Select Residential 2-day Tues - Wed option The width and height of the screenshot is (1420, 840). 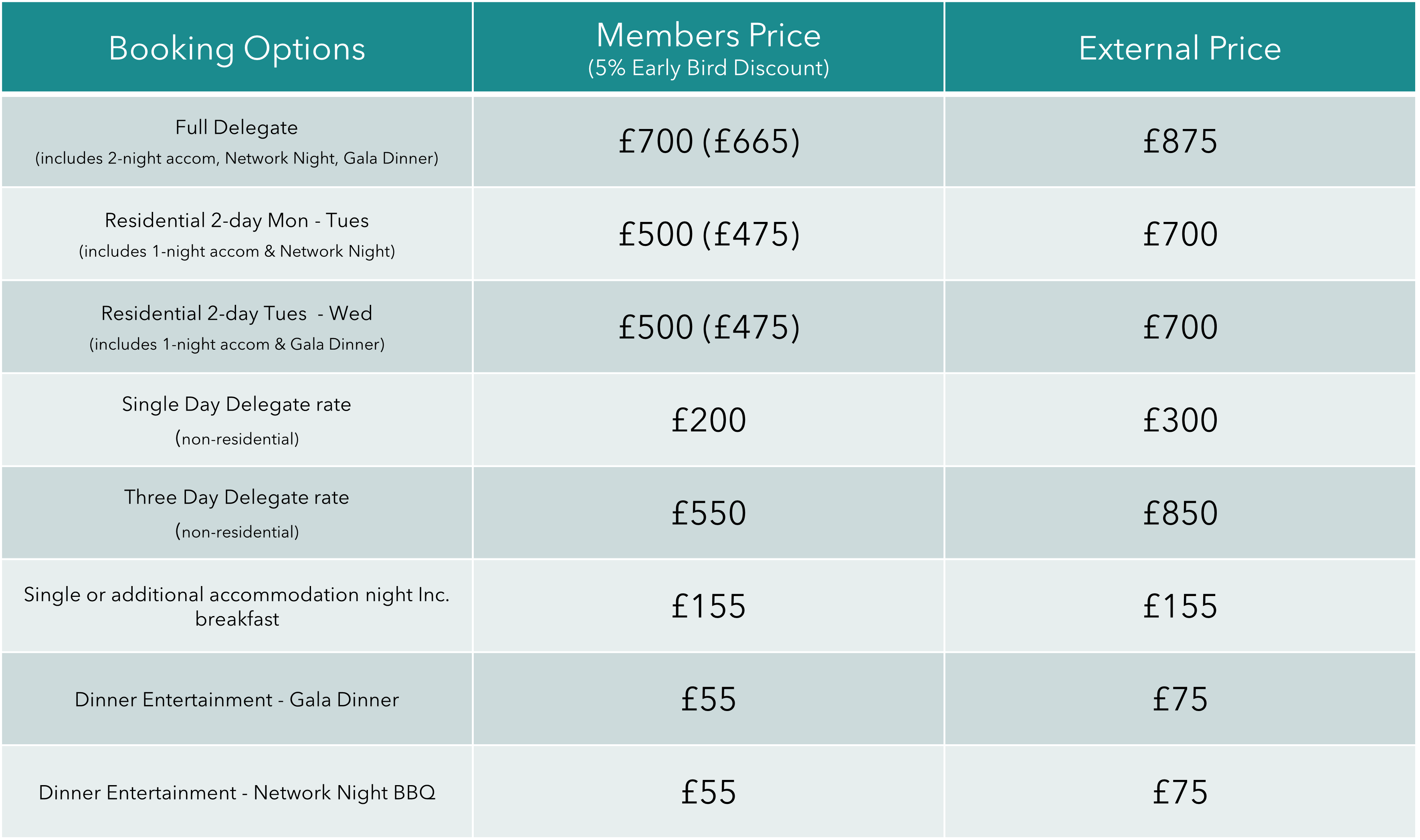(236, 328)
